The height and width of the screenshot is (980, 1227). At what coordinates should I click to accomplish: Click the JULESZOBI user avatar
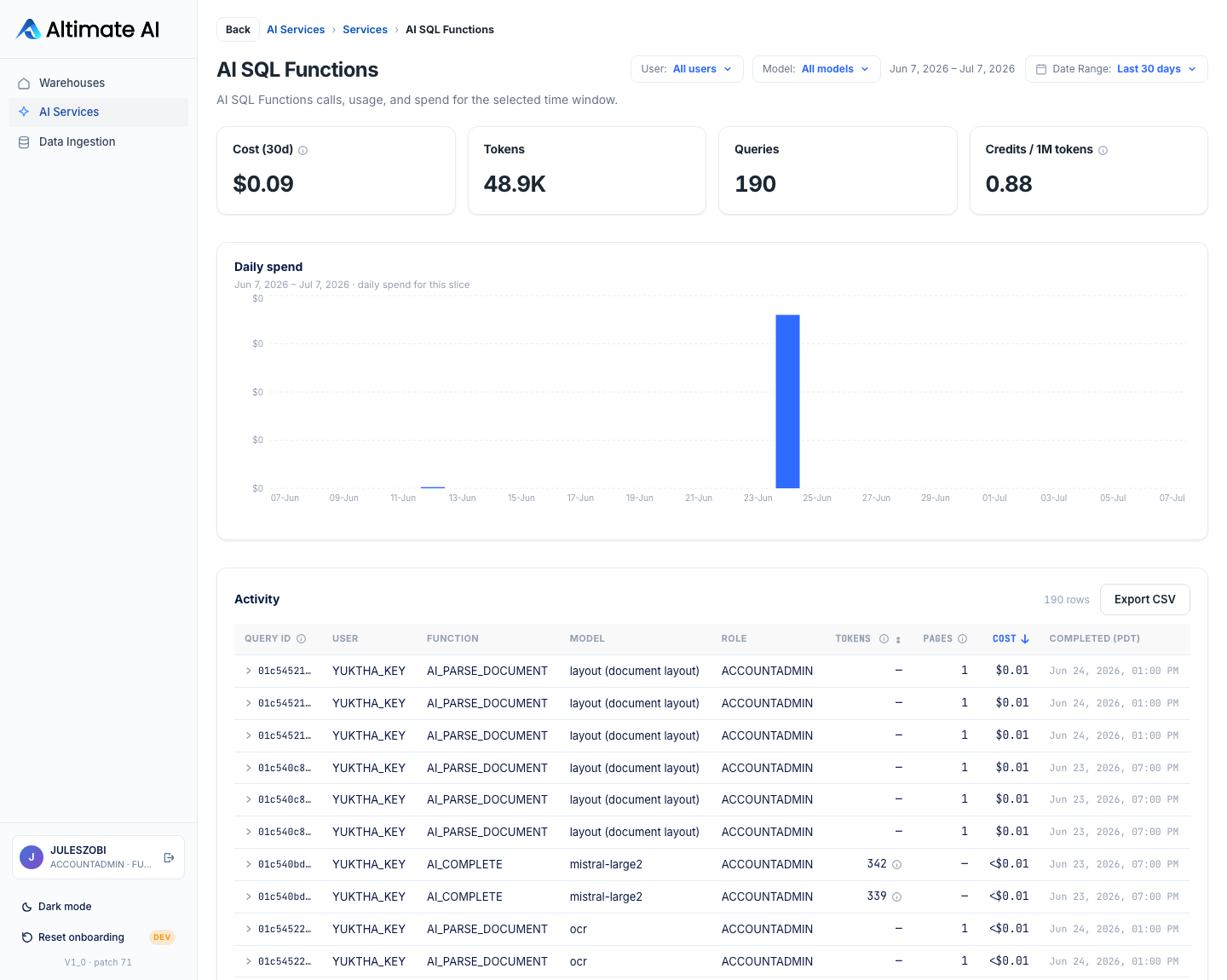(32, 857)
